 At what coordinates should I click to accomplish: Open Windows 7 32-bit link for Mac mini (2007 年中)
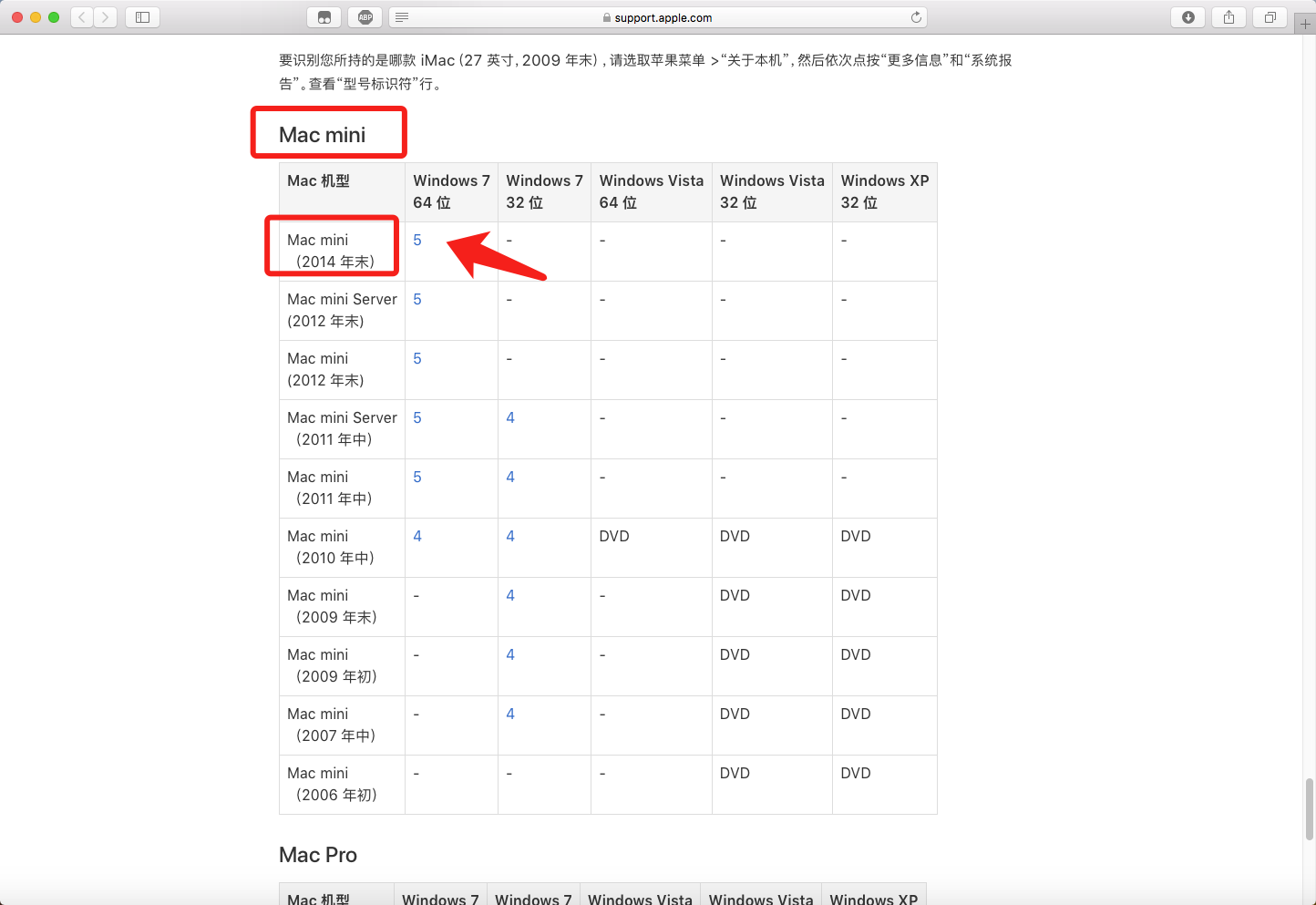(510, 714)
